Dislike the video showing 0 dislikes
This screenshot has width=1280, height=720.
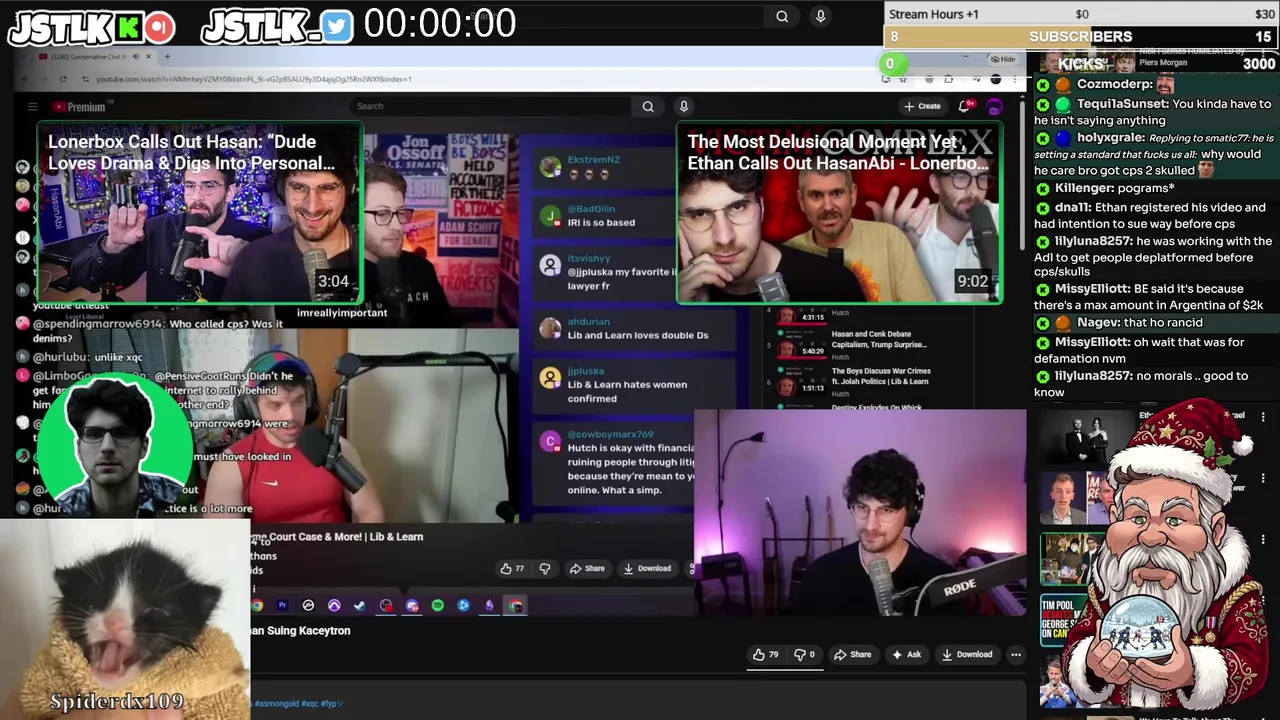(x=805, y=654)
